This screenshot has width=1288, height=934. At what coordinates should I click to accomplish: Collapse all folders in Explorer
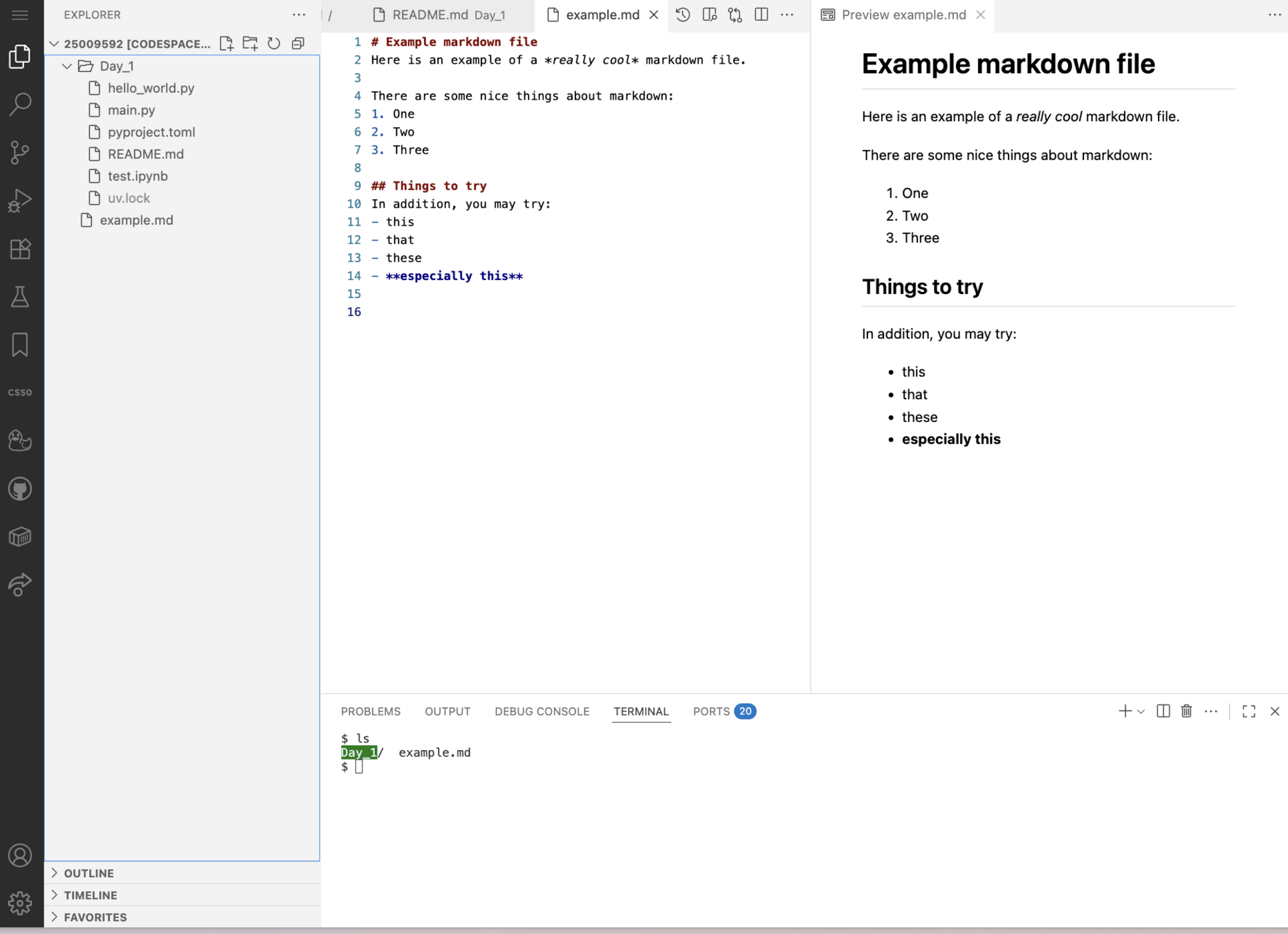point(298,44)
